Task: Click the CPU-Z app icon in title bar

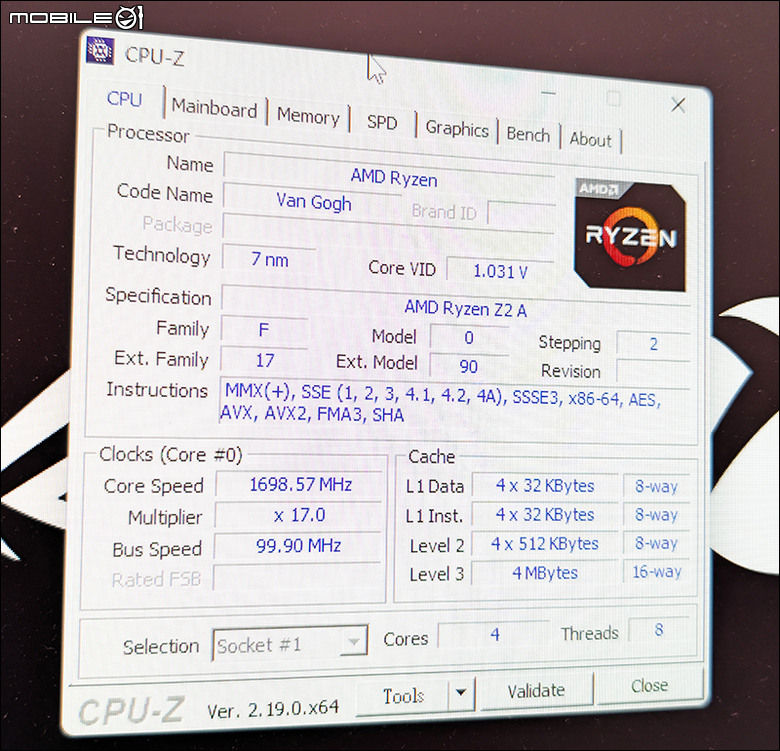Action: click(100, 50)
